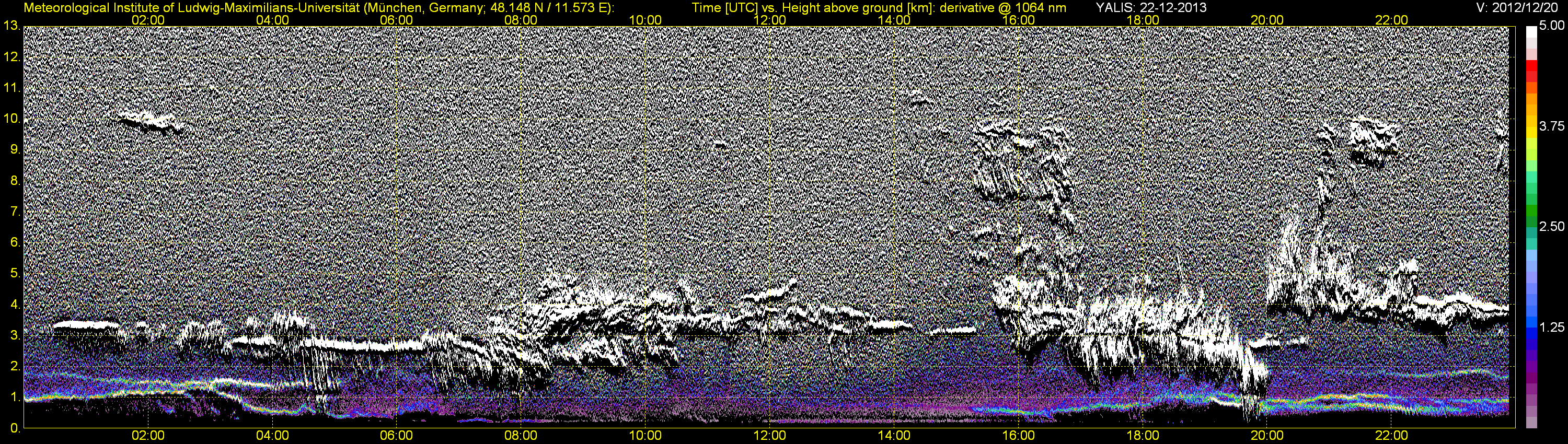Click the 16:00 label on the top time axis
1568x444 pixels.
pos(1018,20)
